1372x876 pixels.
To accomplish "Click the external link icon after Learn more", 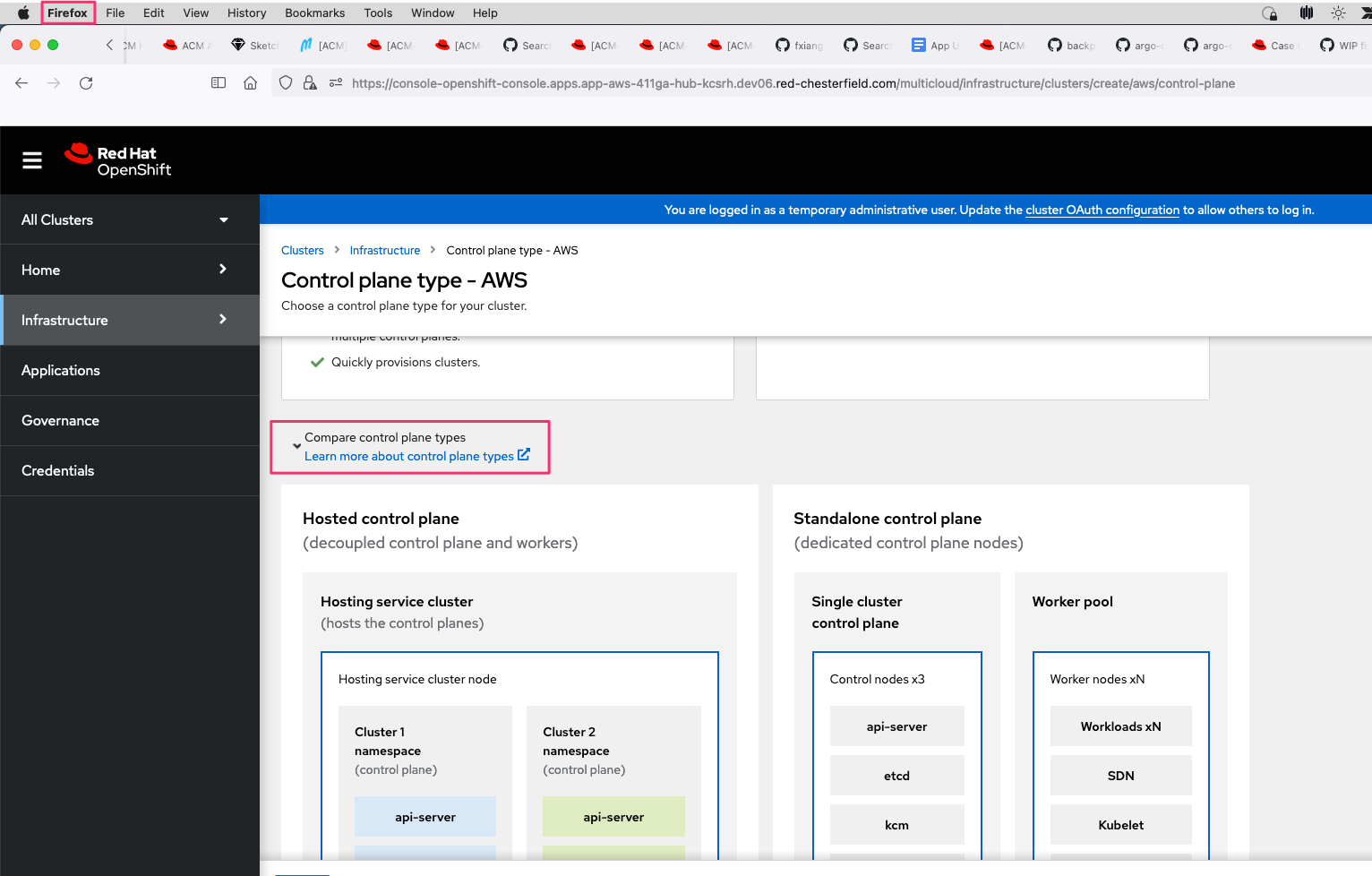I will point(524,455).
